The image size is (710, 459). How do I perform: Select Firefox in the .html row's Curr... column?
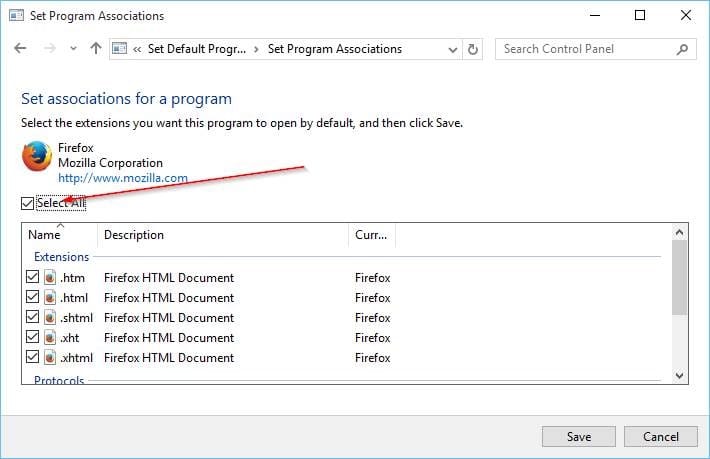(x=373, y=298)
